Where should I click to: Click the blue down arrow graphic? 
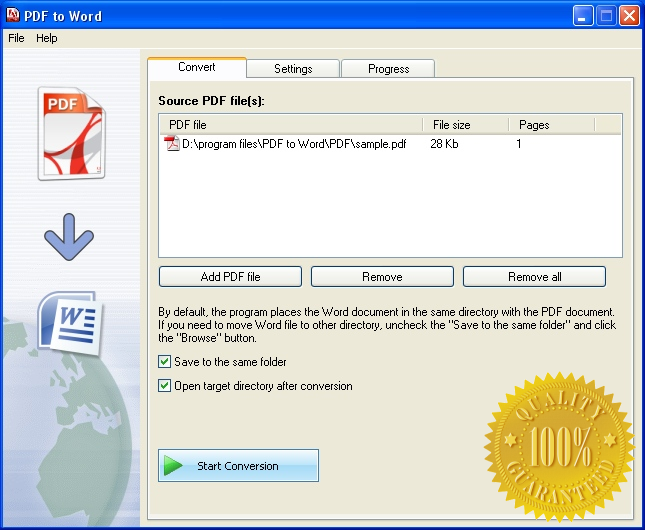(69, 238)
